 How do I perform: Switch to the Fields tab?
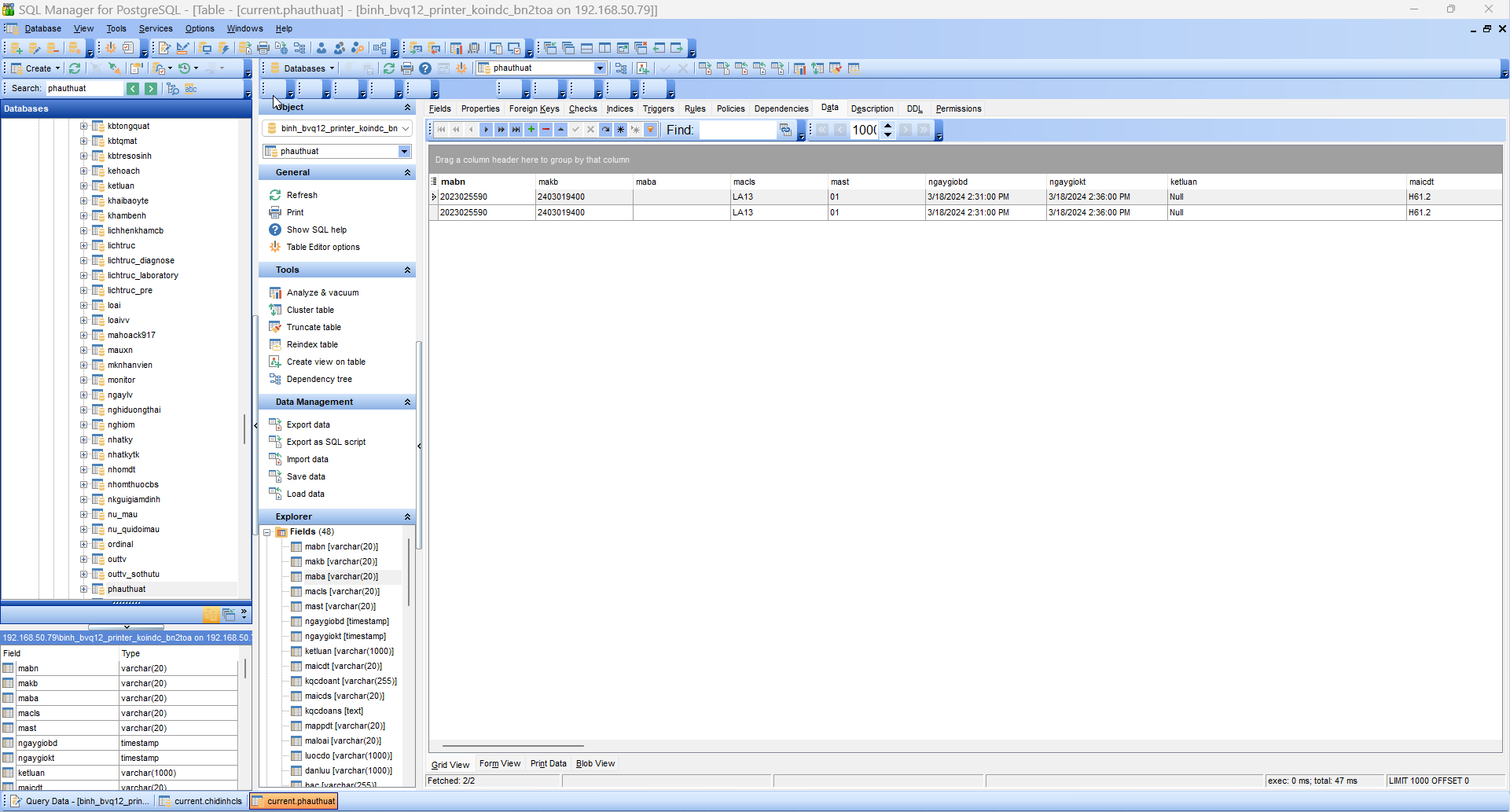click(x=440, y=108)
